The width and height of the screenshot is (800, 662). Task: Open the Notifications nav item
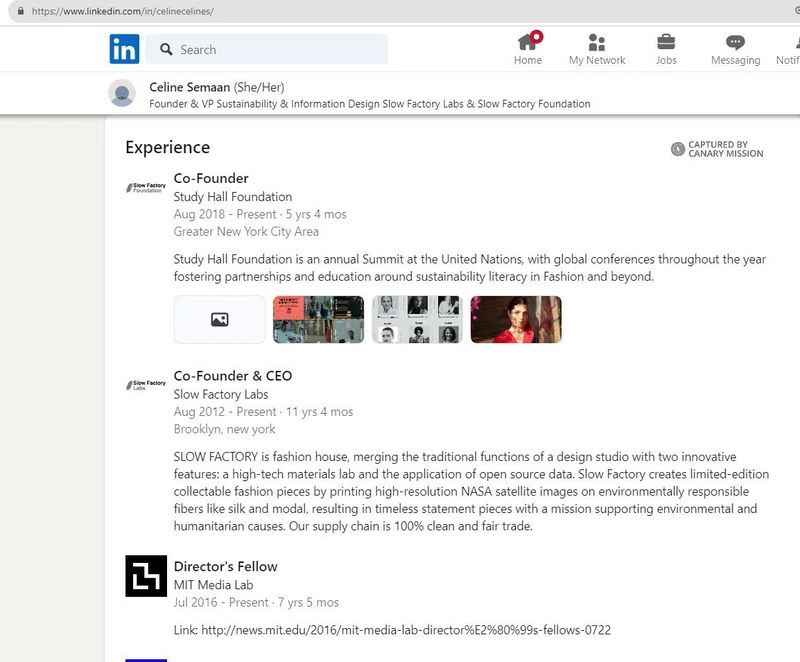[788, 49]
